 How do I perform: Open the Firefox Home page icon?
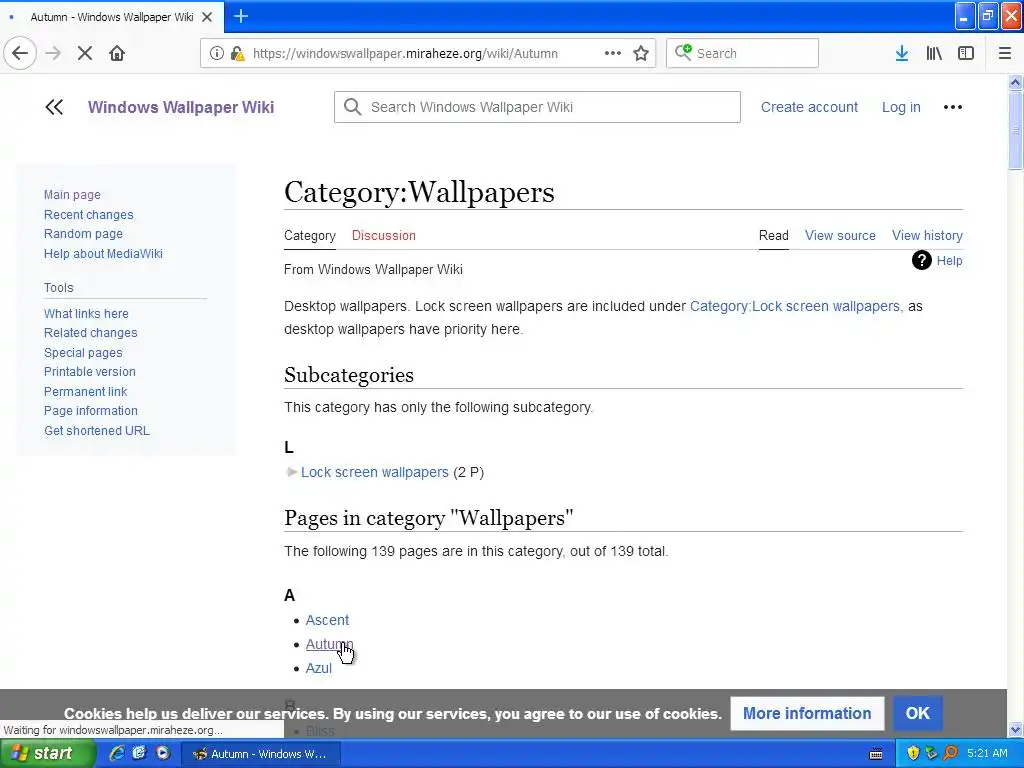point(117,53)
